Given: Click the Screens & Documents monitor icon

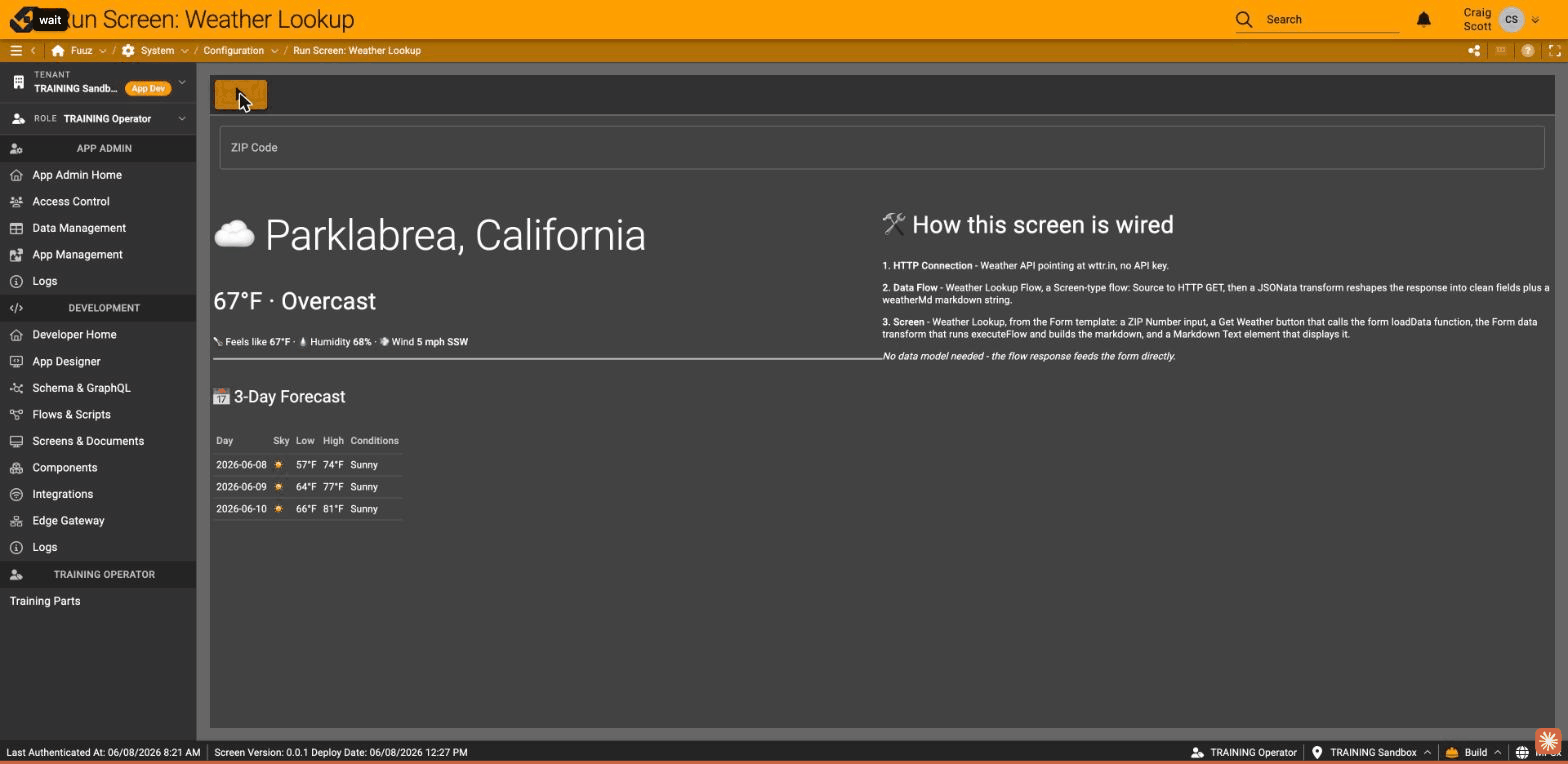Looking at the screenshot, I should click(x=16, y=441).
